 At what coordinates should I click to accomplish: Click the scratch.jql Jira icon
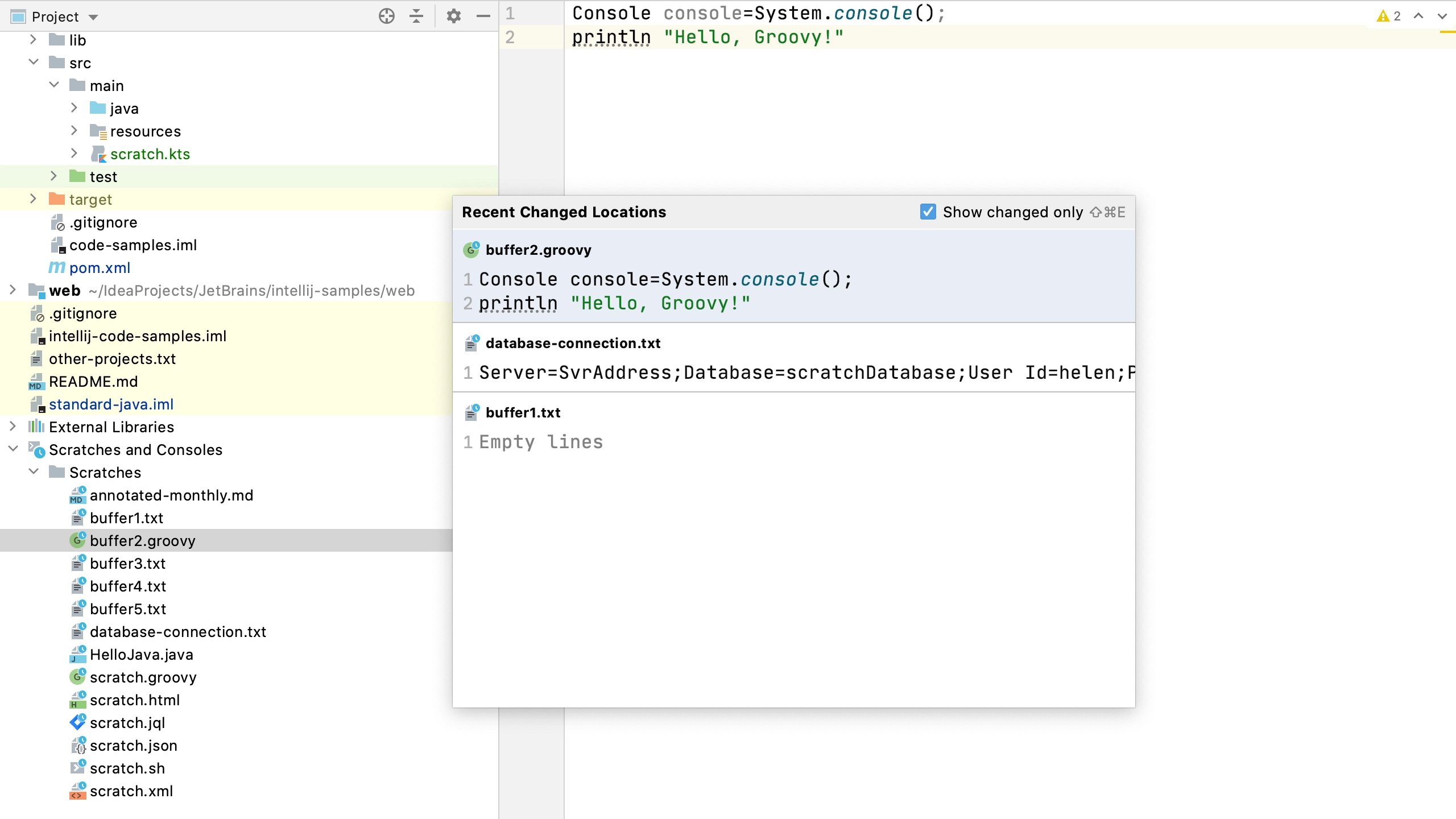click(x=77, y=722)
